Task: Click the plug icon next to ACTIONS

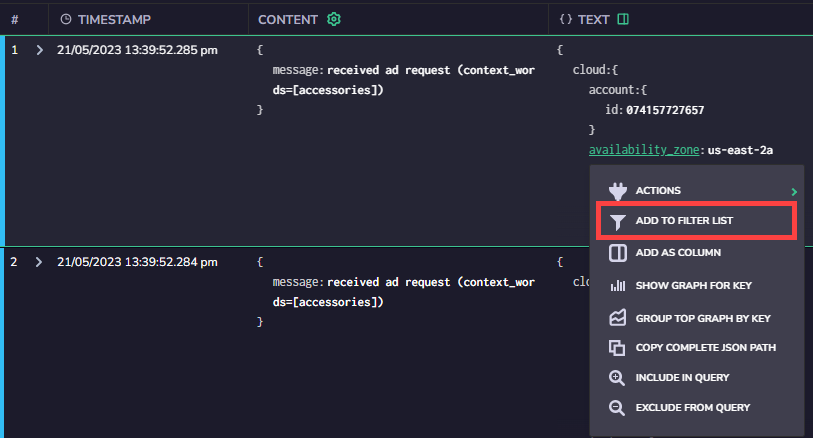Action: (x=618, y=191)
